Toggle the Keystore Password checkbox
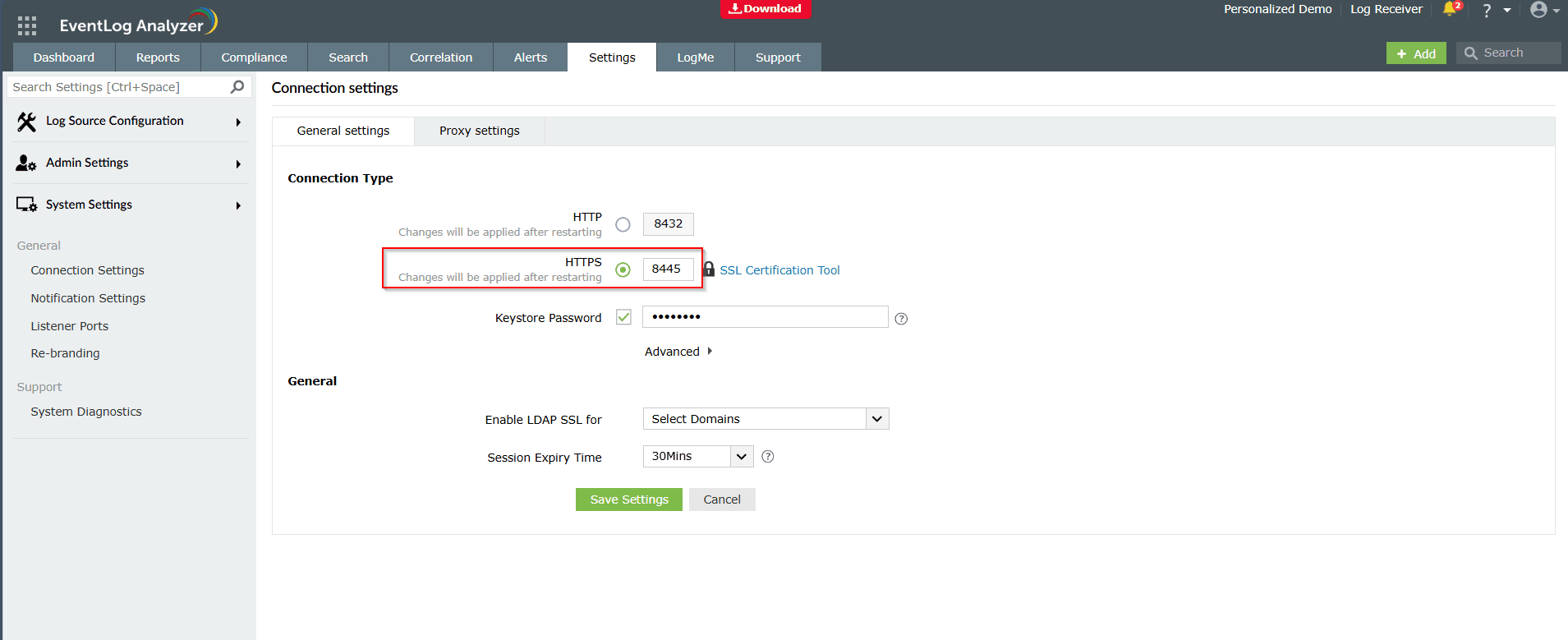1568x640 pixels. coord(623,317)
